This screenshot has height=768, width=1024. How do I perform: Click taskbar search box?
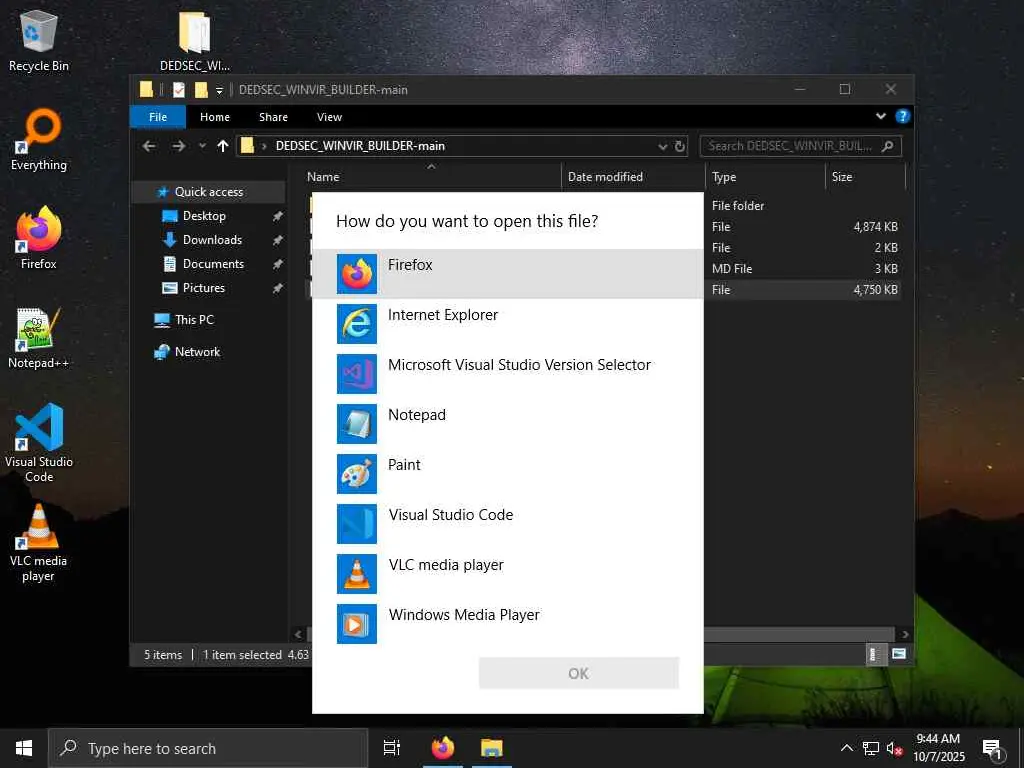coord(208,748)
